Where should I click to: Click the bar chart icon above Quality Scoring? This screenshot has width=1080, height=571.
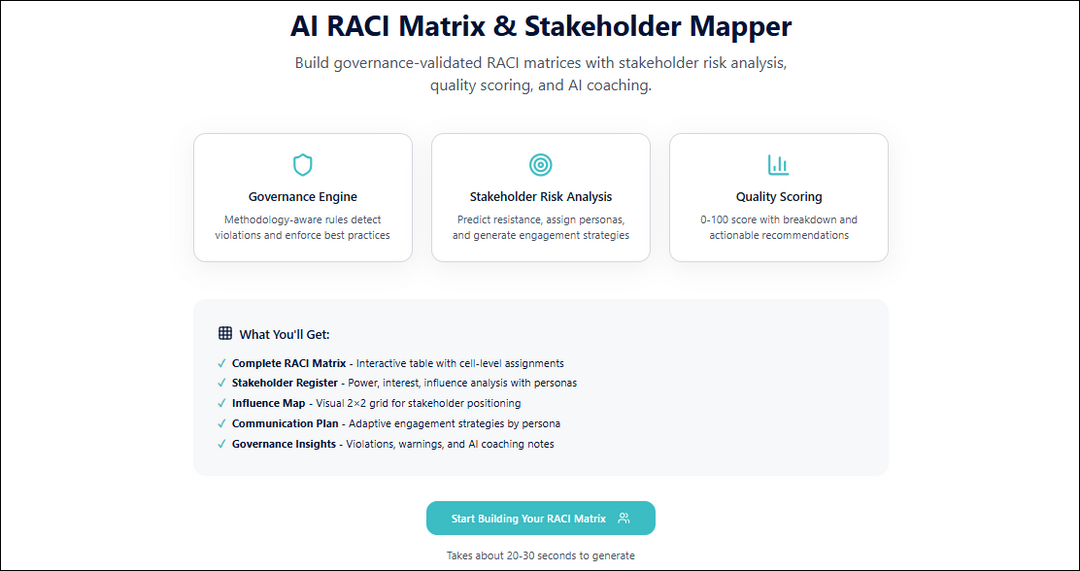(778, 165)
